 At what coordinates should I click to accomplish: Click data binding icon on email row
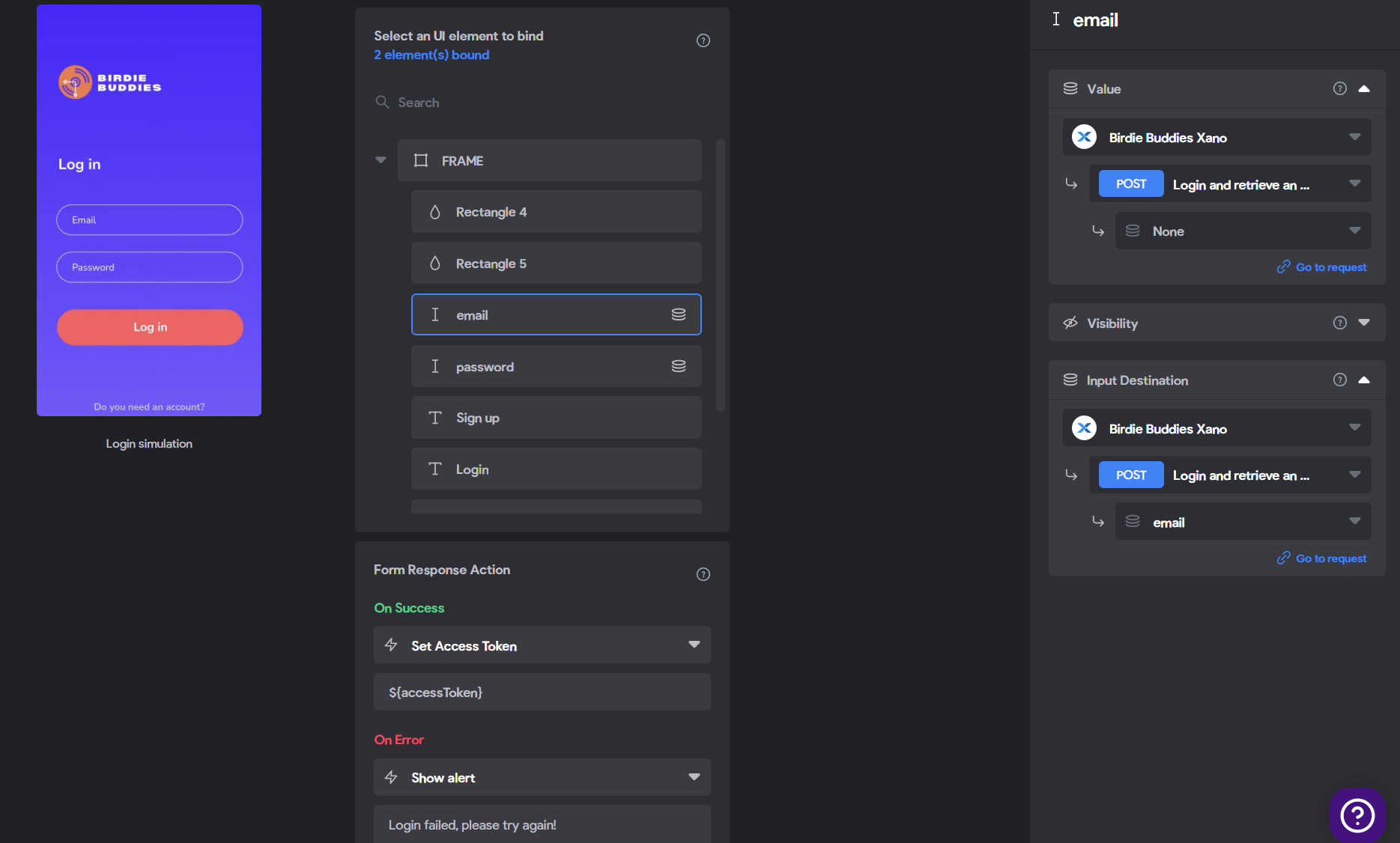678,314
